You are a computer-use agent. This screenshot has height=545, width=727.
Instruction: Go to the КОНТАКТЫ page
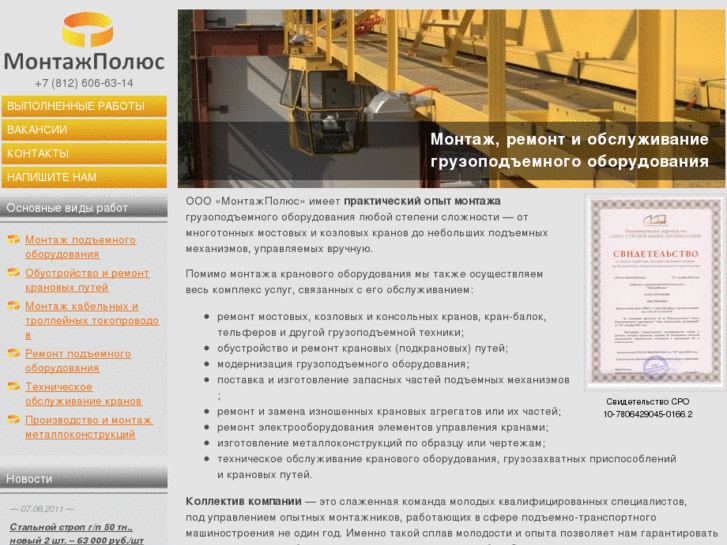click(x=84, y=154)
